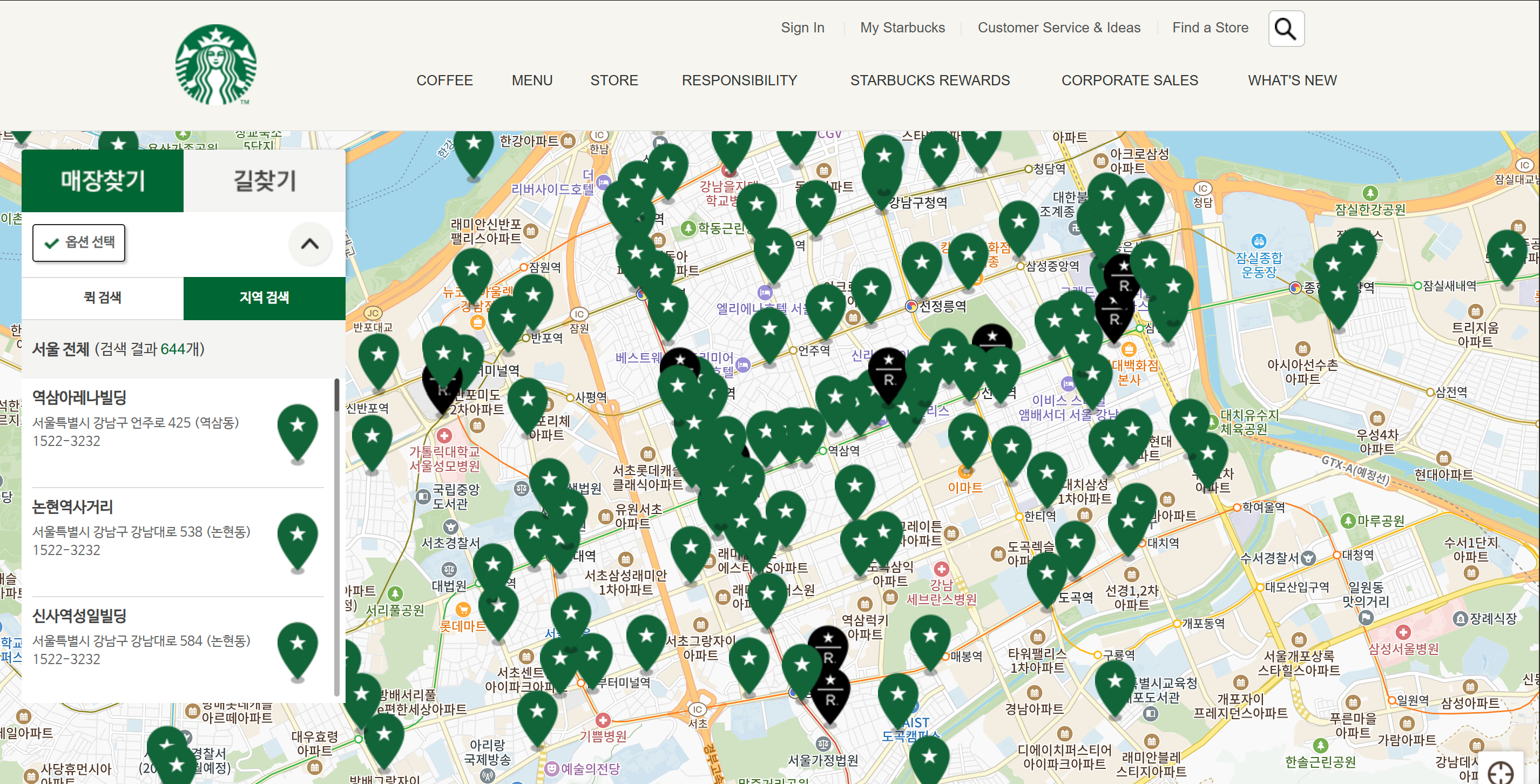Click the map pin beside 역삼아레나빌딩 in the list
This screenshot has width=1540, height=784.
[298, 433]
